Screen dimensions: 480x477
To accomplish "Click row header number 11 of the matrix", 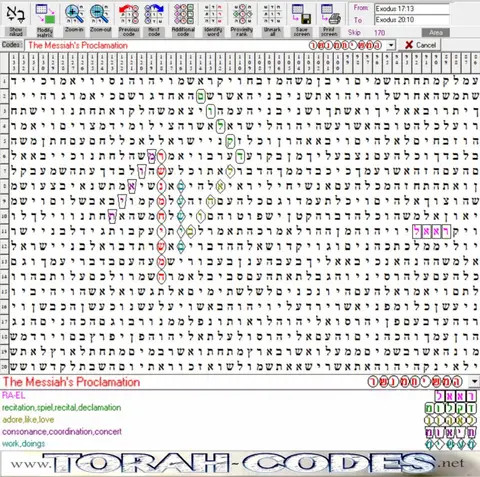I will click(x=4, y=231).
